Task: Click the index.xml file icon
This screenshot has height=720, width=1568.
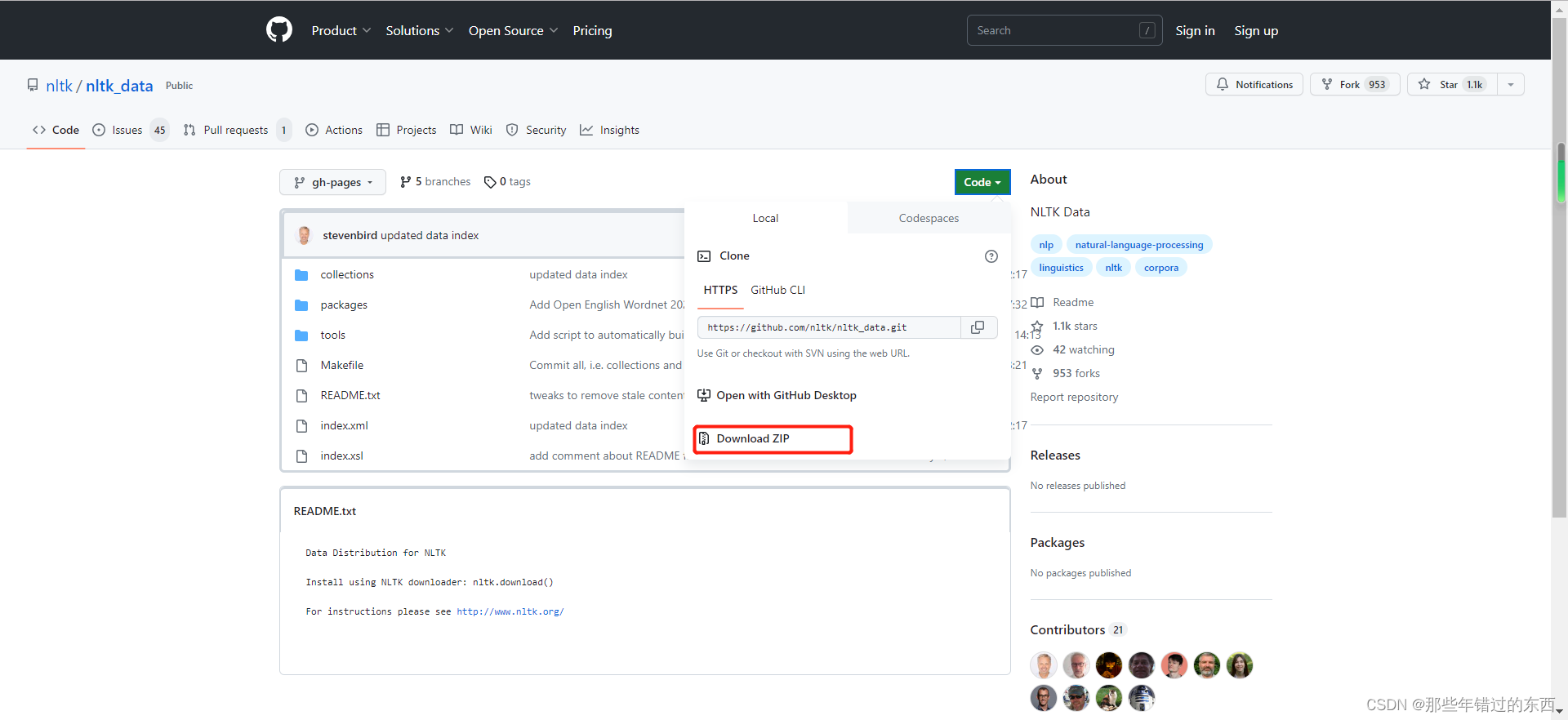Action: [x=302, y=426]
